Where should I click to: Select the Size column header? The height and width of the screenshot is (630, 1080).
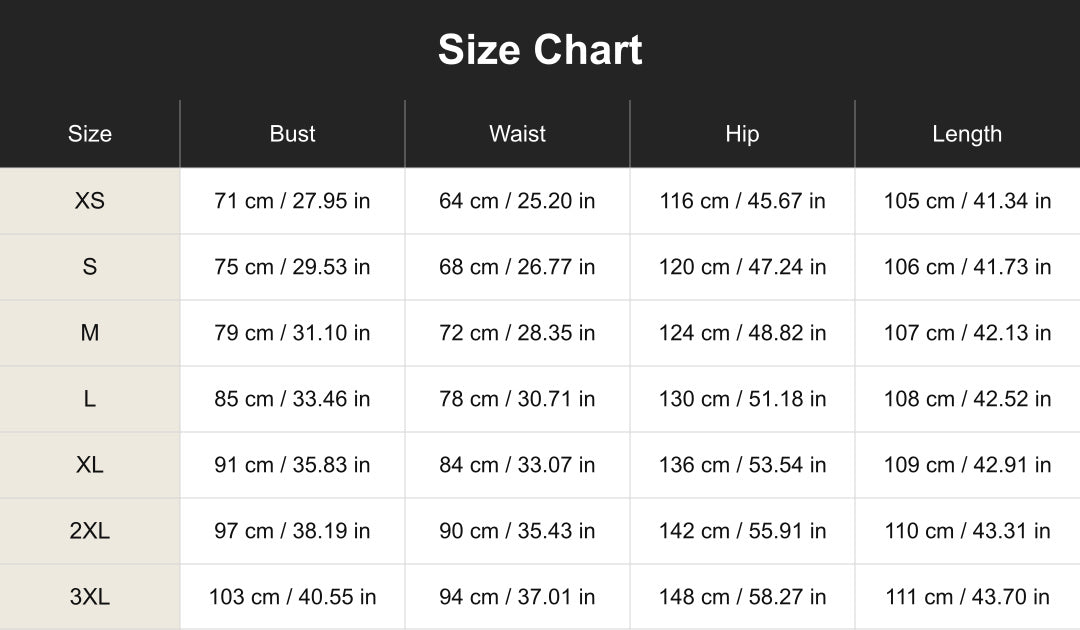pos(90,134)
